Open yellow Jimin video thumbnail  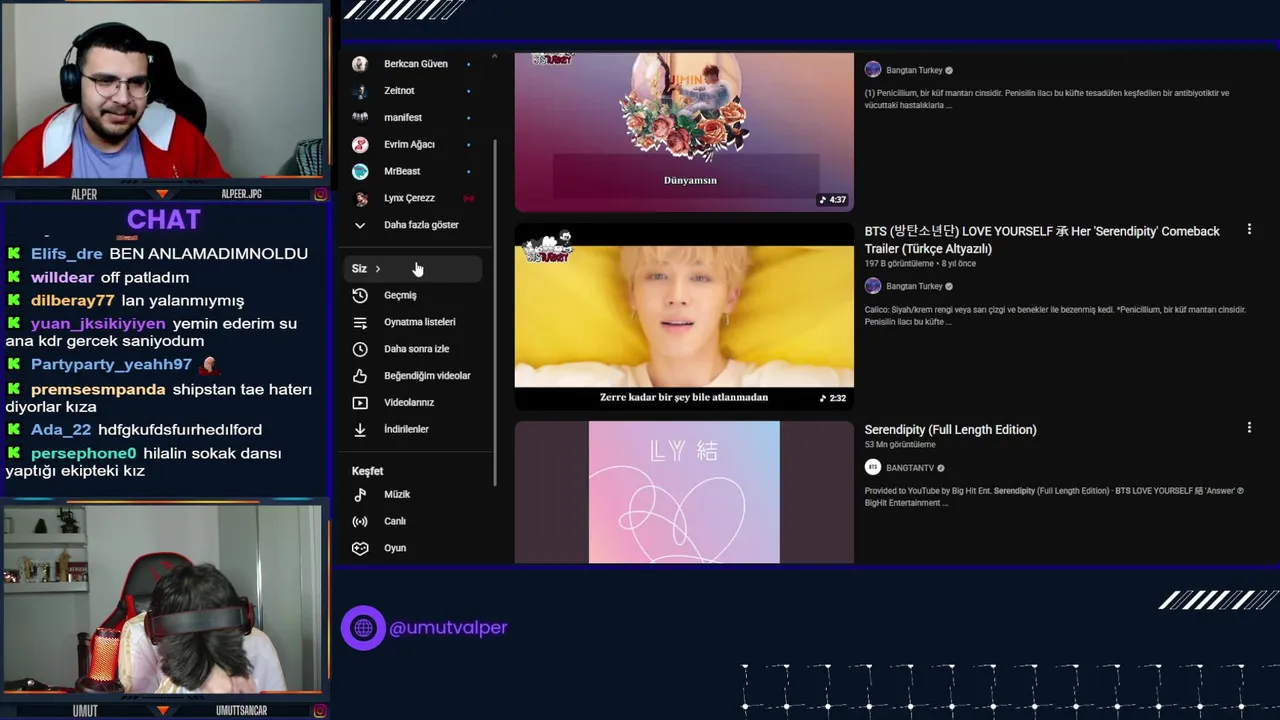684,316
